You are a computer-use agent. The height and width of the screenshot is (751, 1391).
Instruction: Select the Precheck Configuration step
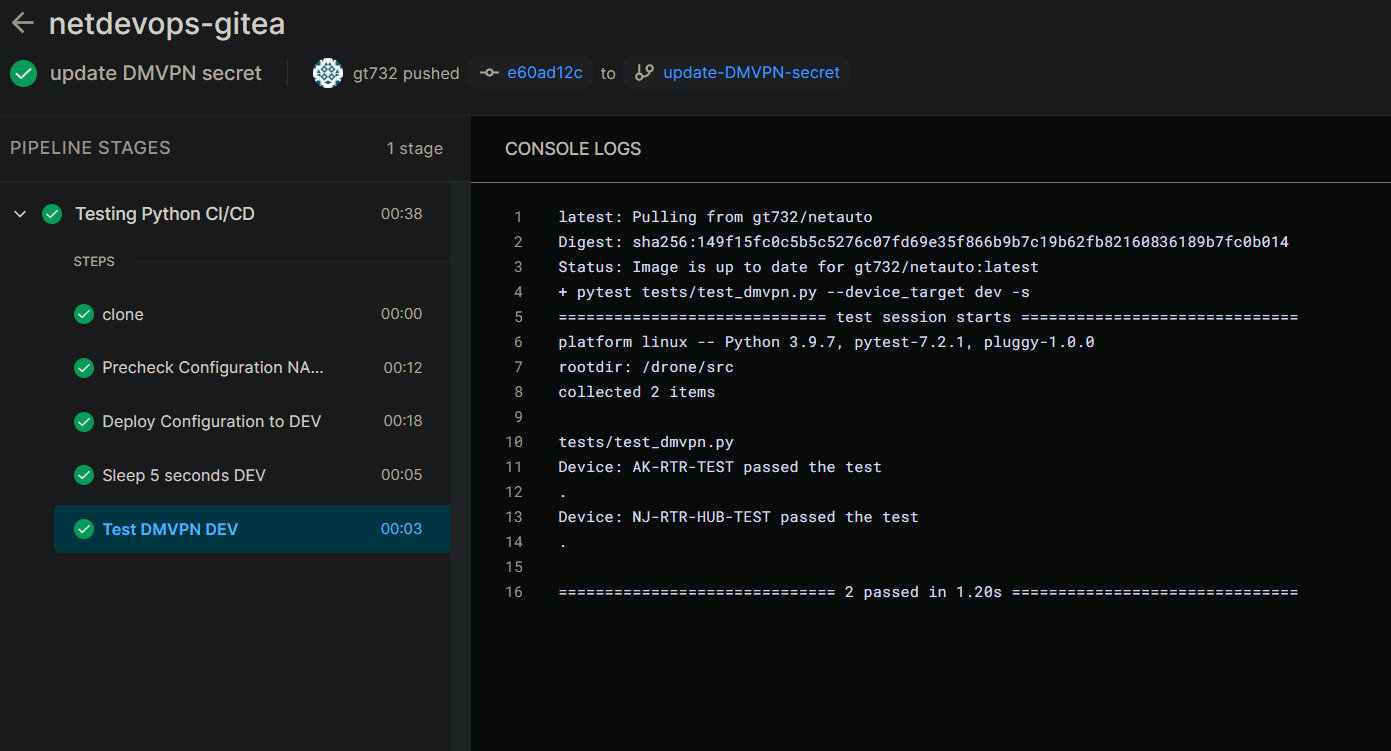(x=212, y=368)
